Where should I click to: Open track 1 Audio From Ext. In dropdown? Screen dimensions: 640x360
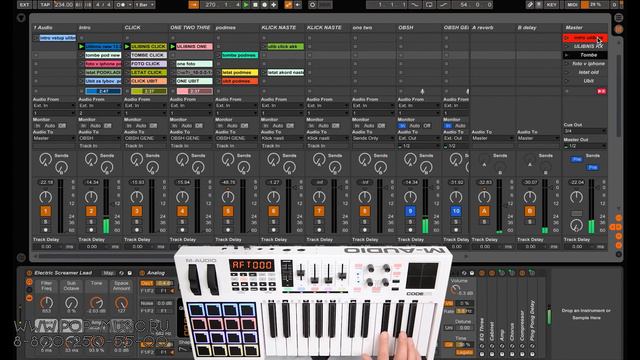54,106
